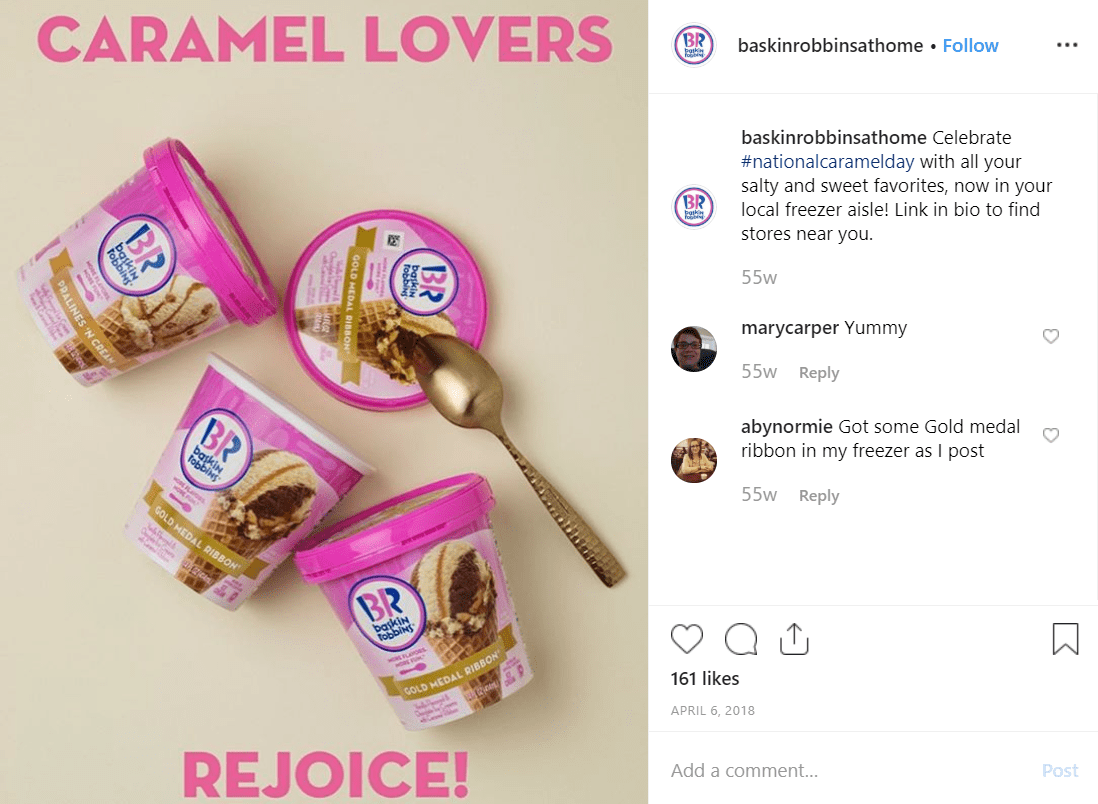Open the #nationalcaramelday hashtag

[827, 162]
